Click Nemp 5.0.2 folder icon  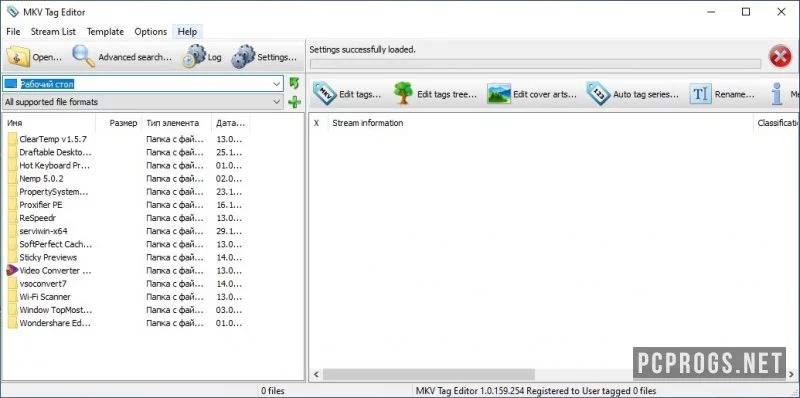pos(12,179)
